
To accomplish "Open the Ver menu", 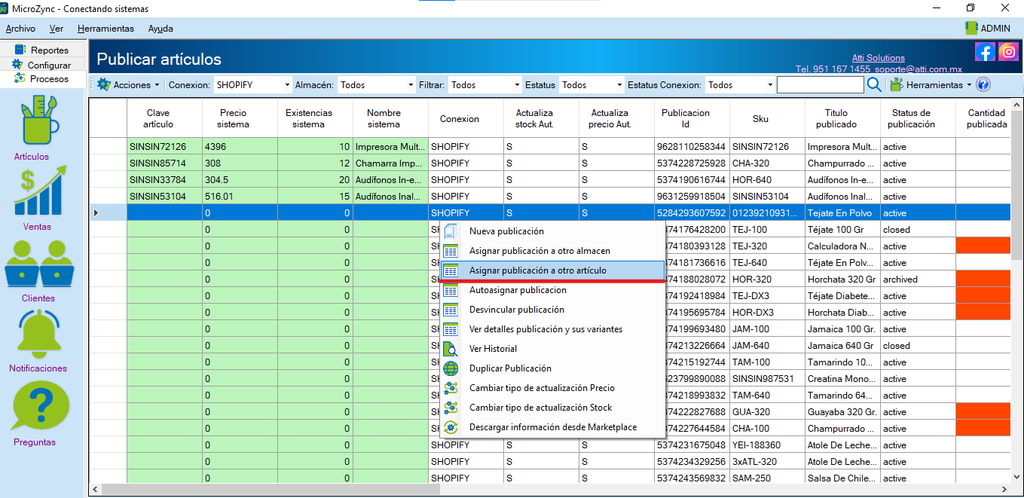I will point(56,29).
